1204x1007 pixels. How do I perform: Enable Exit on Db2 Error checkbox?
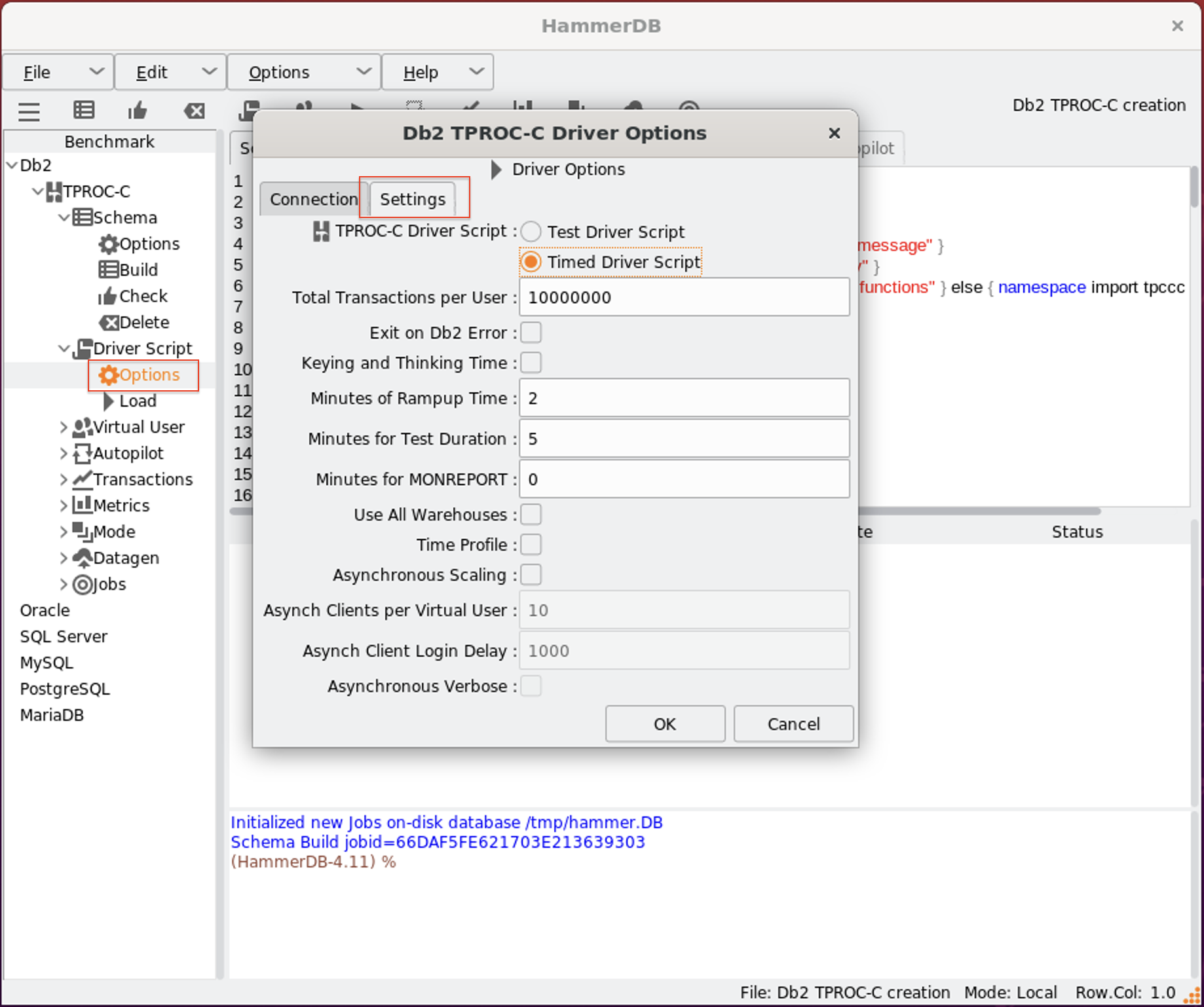click(x=531, y=333)
